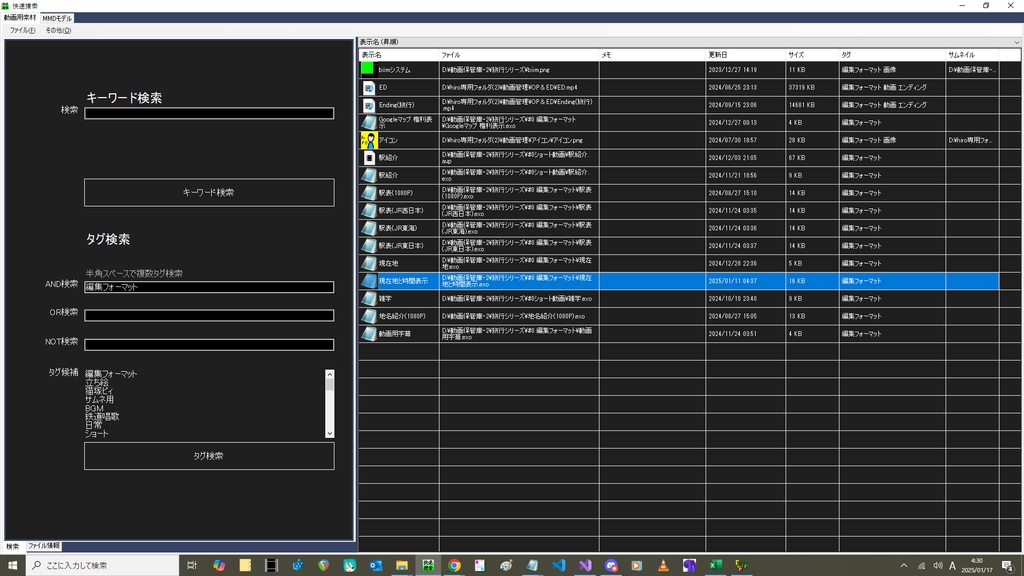Screen dimensions: 1024x576
Task: Switch to the 動画用素材 tab
Action: tap(20, 18)
